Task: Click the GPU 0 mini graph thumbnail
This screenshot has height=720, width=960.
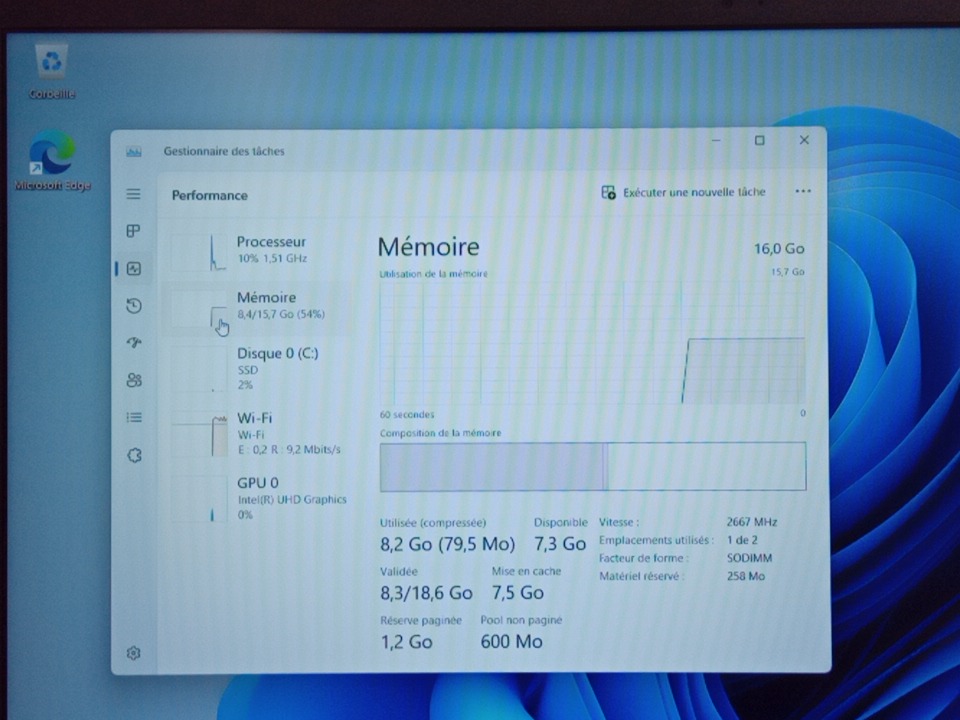Action: pos(199,499)
